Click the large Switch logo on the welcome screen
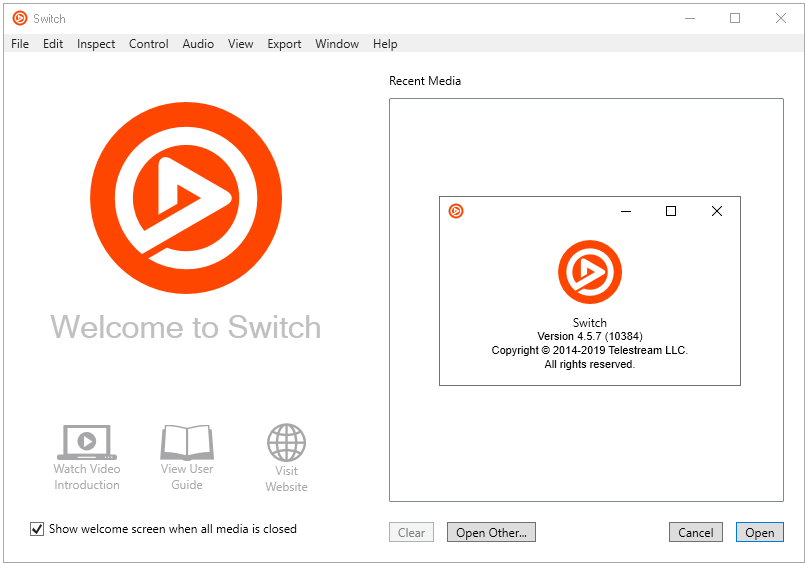This screenshot has width=807, height=564. pyautogui.click(x=186, y=198)
